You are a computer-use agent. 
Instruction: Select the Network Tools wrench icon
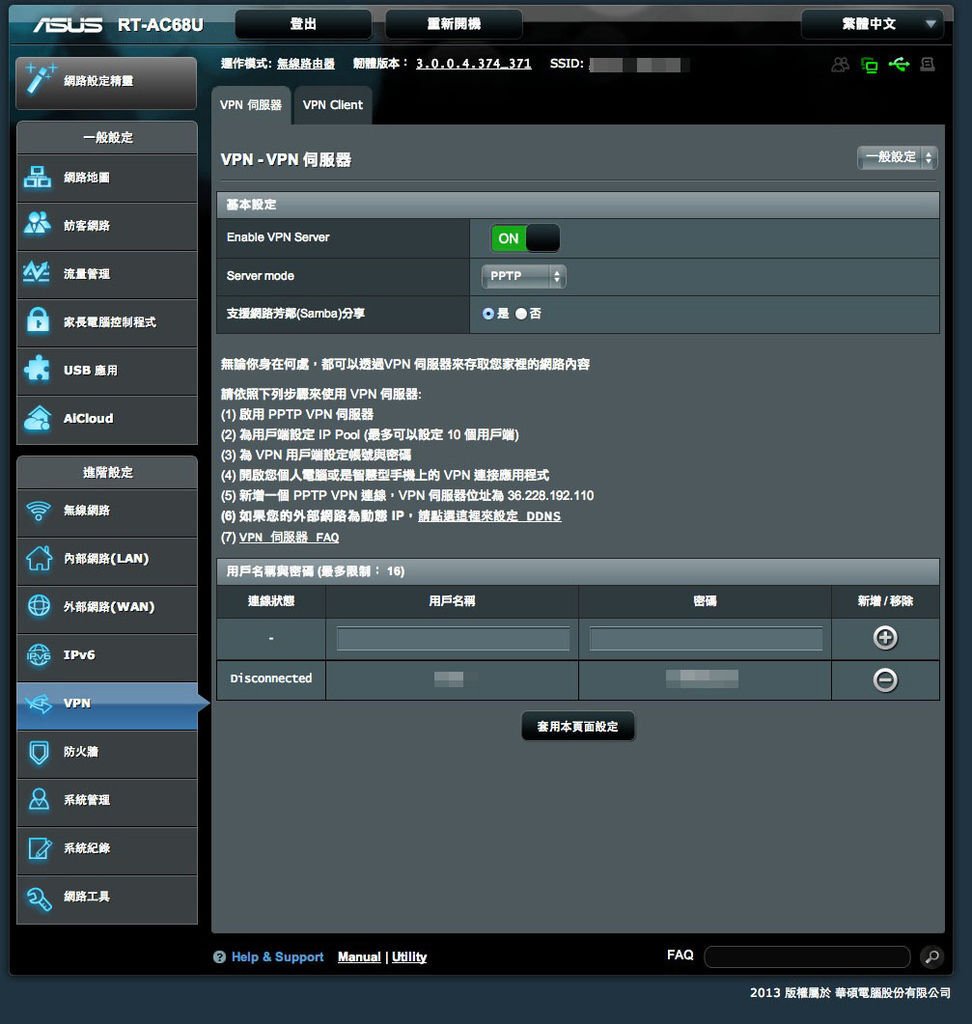click(39, 897)
